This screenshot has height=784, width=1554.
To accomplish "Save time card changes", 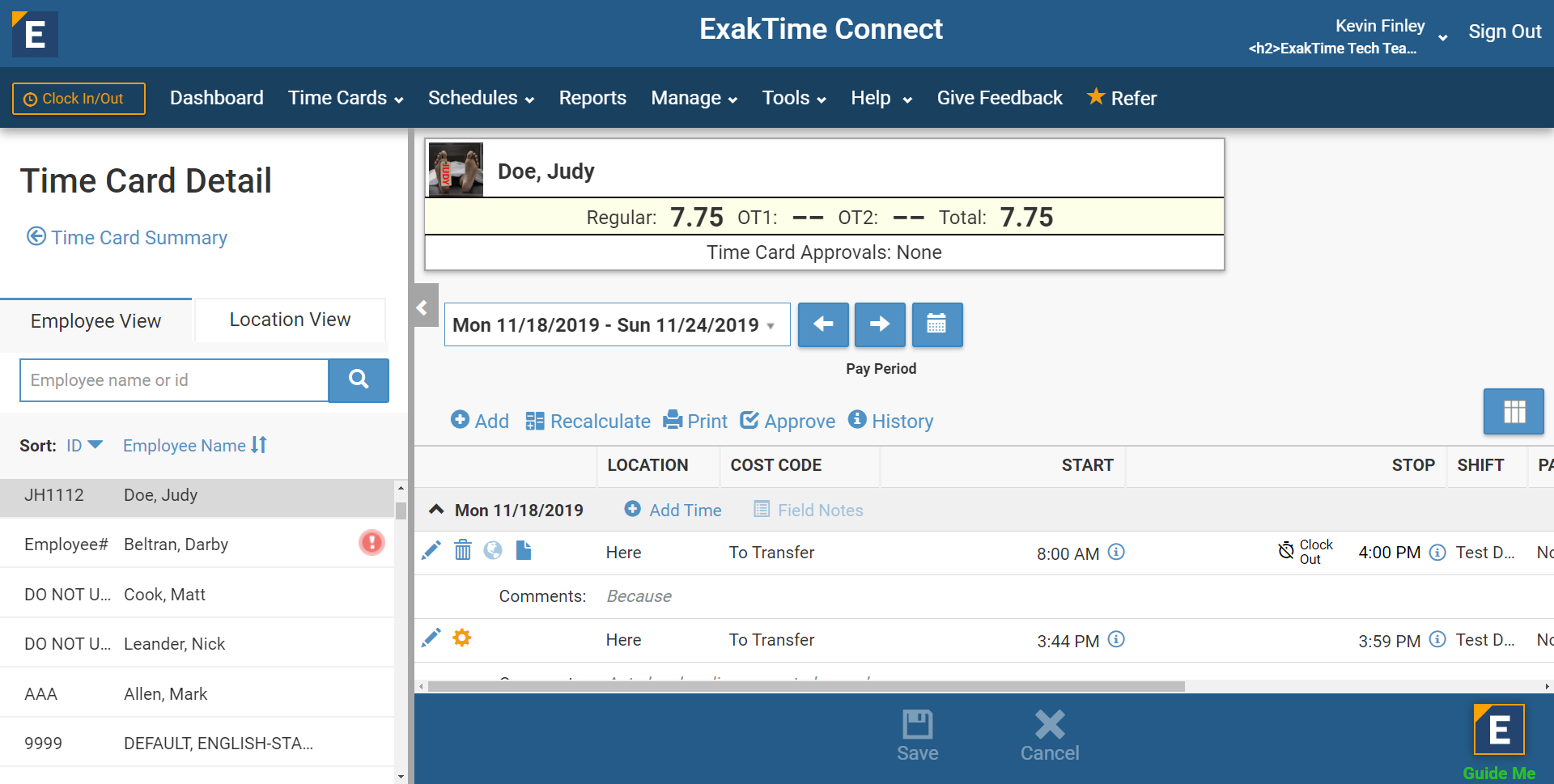I will (x=918, y=735).
